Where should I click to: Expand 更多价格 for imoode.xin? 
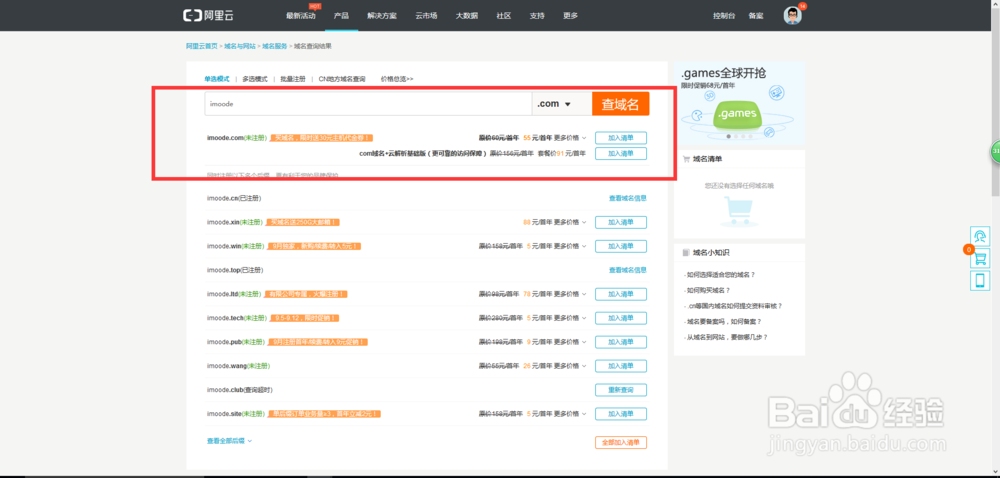(x=570, y=222)
